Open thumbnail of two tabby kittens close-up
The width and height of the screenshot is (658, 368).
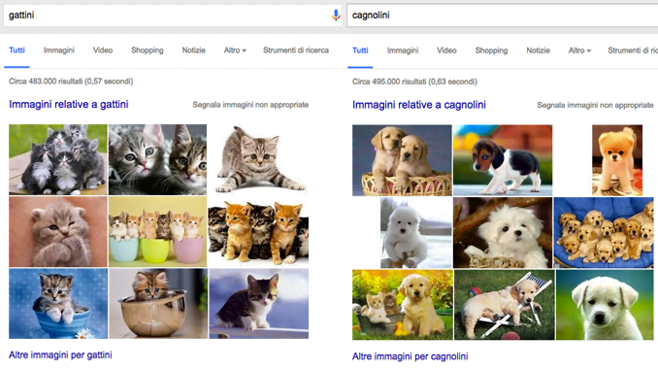pos(158,159)
